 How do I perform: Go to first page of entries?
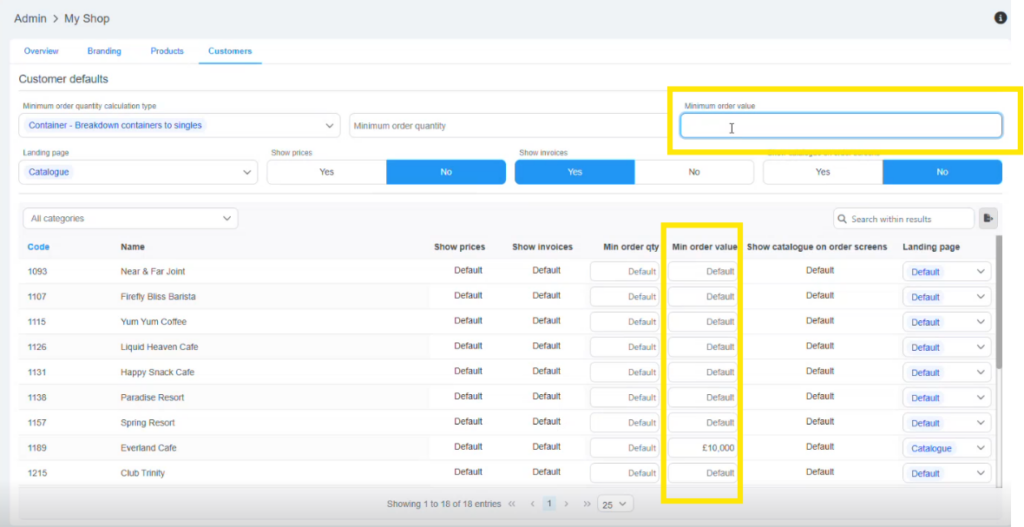point(512,504)
